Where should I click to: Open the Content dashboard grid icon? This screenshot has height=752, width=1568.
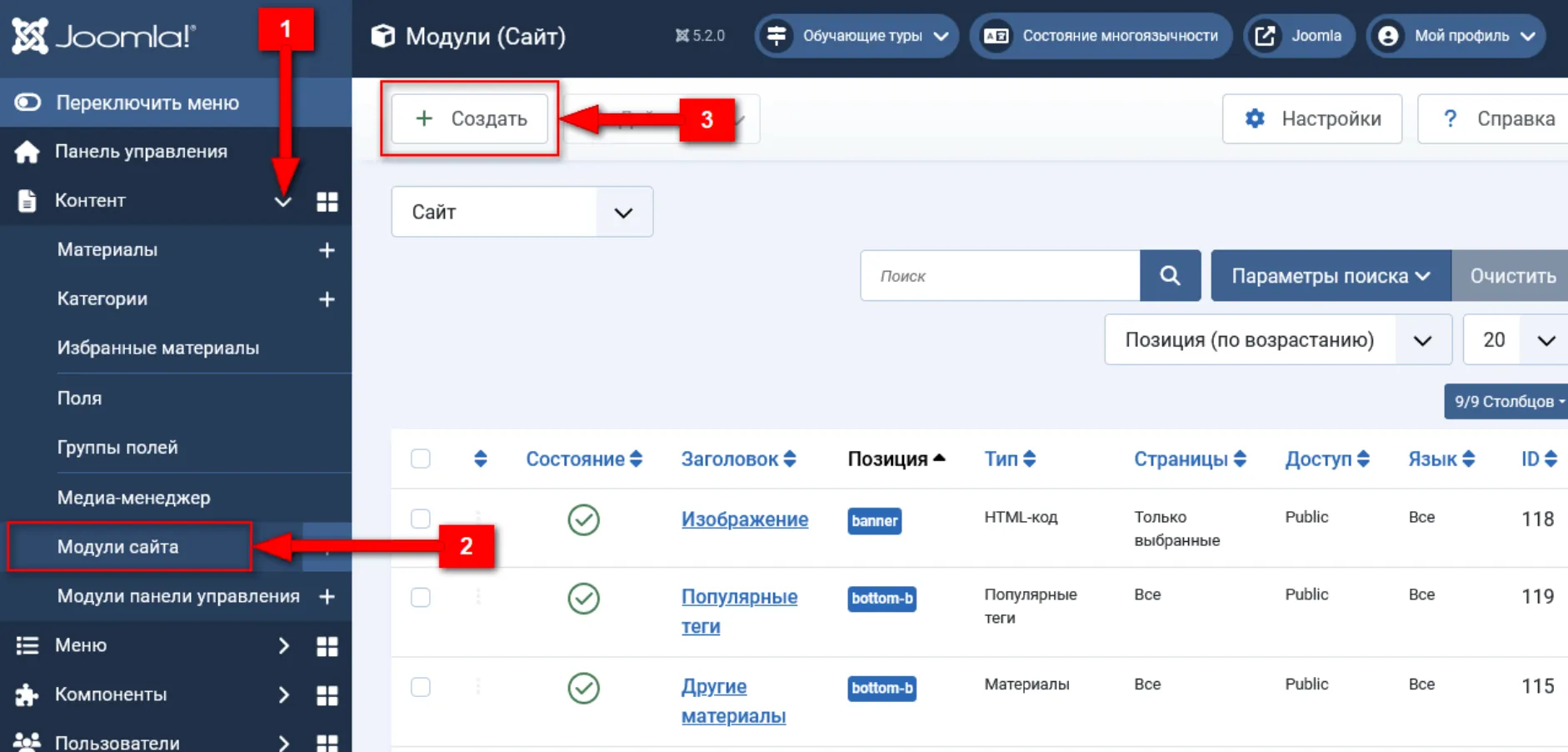pos(327,202)
